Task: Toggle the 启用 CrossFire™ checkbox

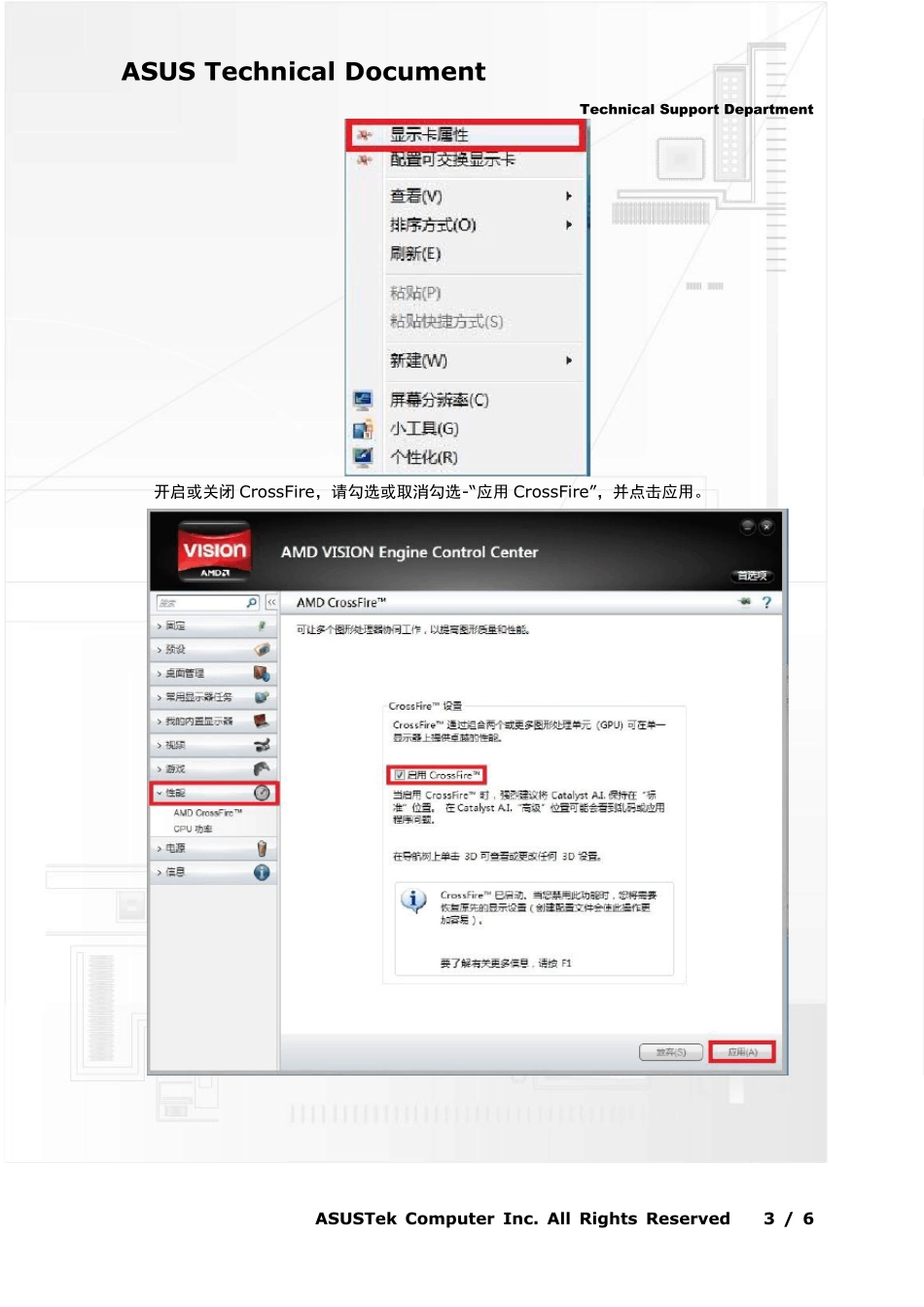Action: coord(399,775)
